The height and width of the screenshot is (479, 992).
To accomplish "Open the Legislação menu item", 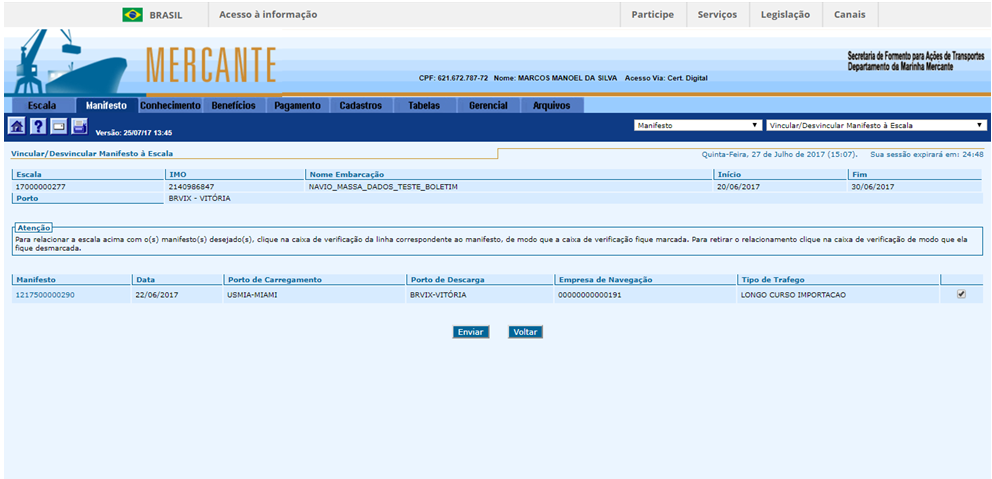I will click(x=785, y=15).
